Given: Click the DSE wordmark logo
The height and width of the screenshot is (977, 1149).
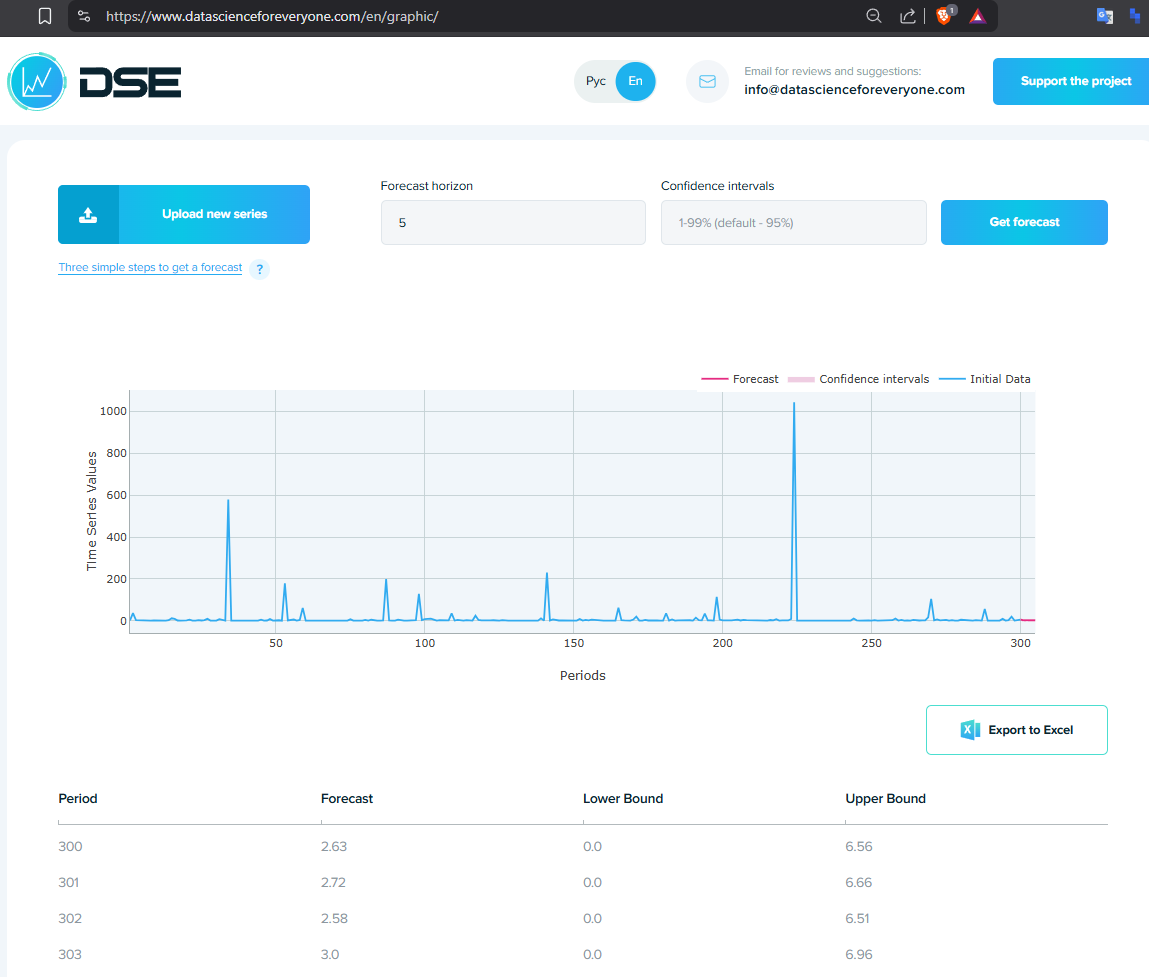Looking at the screenshot, I should pyautogui.click(x=130, y=81).
